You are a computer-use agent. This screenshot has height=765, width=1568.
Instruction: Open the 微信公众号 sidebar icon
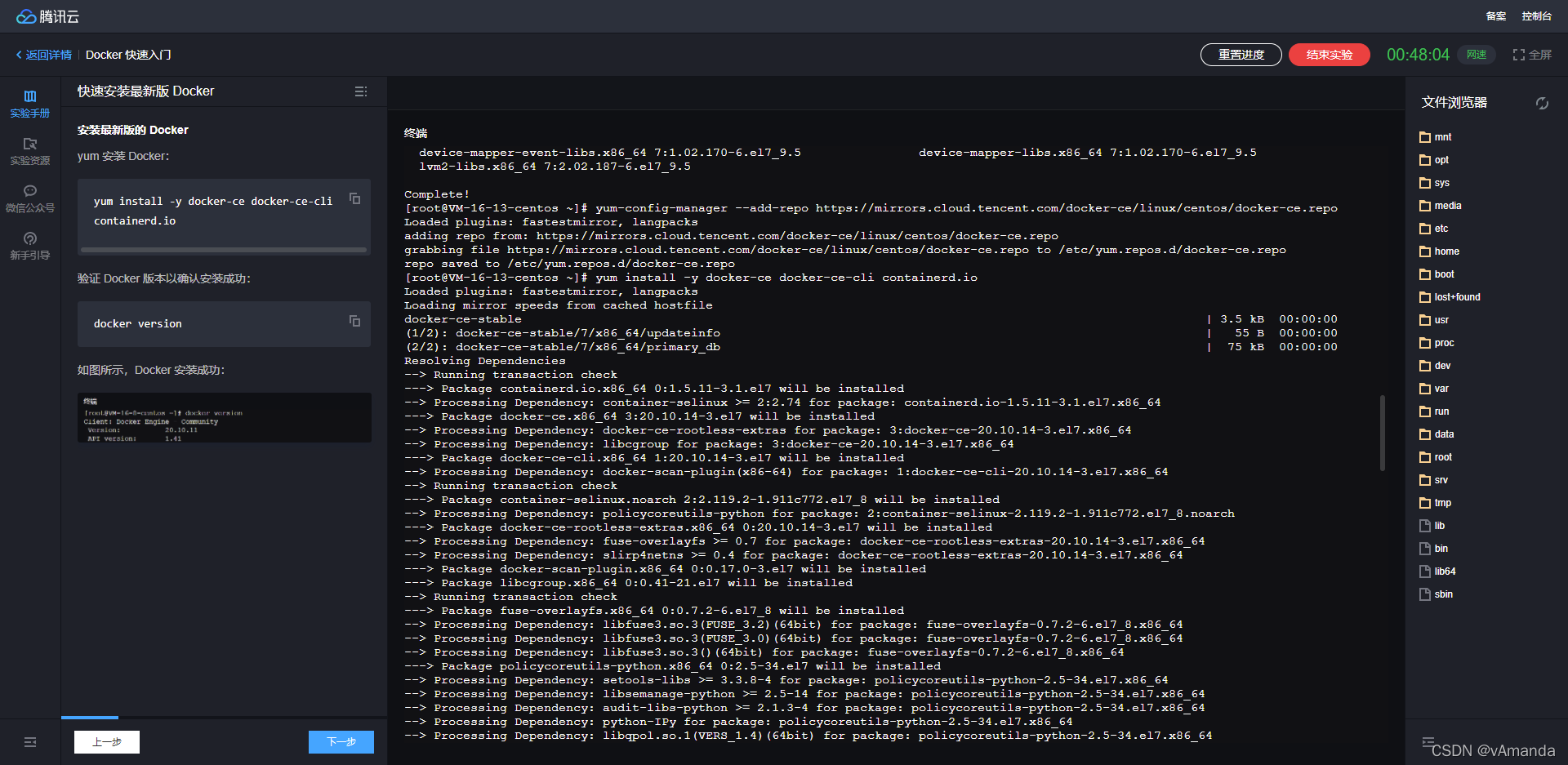pyautogui.click(x=30, y=198)
